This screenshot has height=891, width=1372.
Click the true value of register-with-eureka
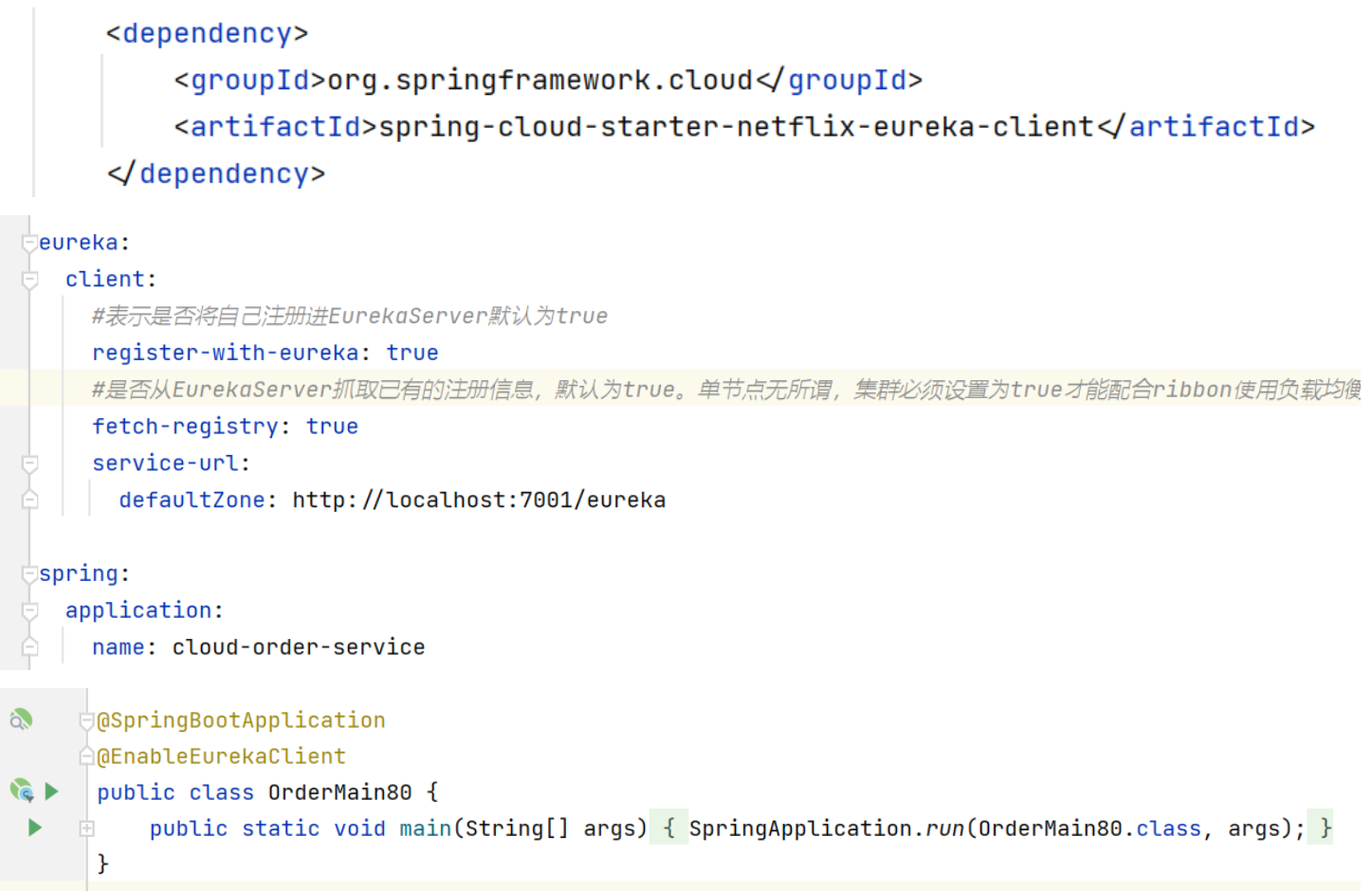412,353
